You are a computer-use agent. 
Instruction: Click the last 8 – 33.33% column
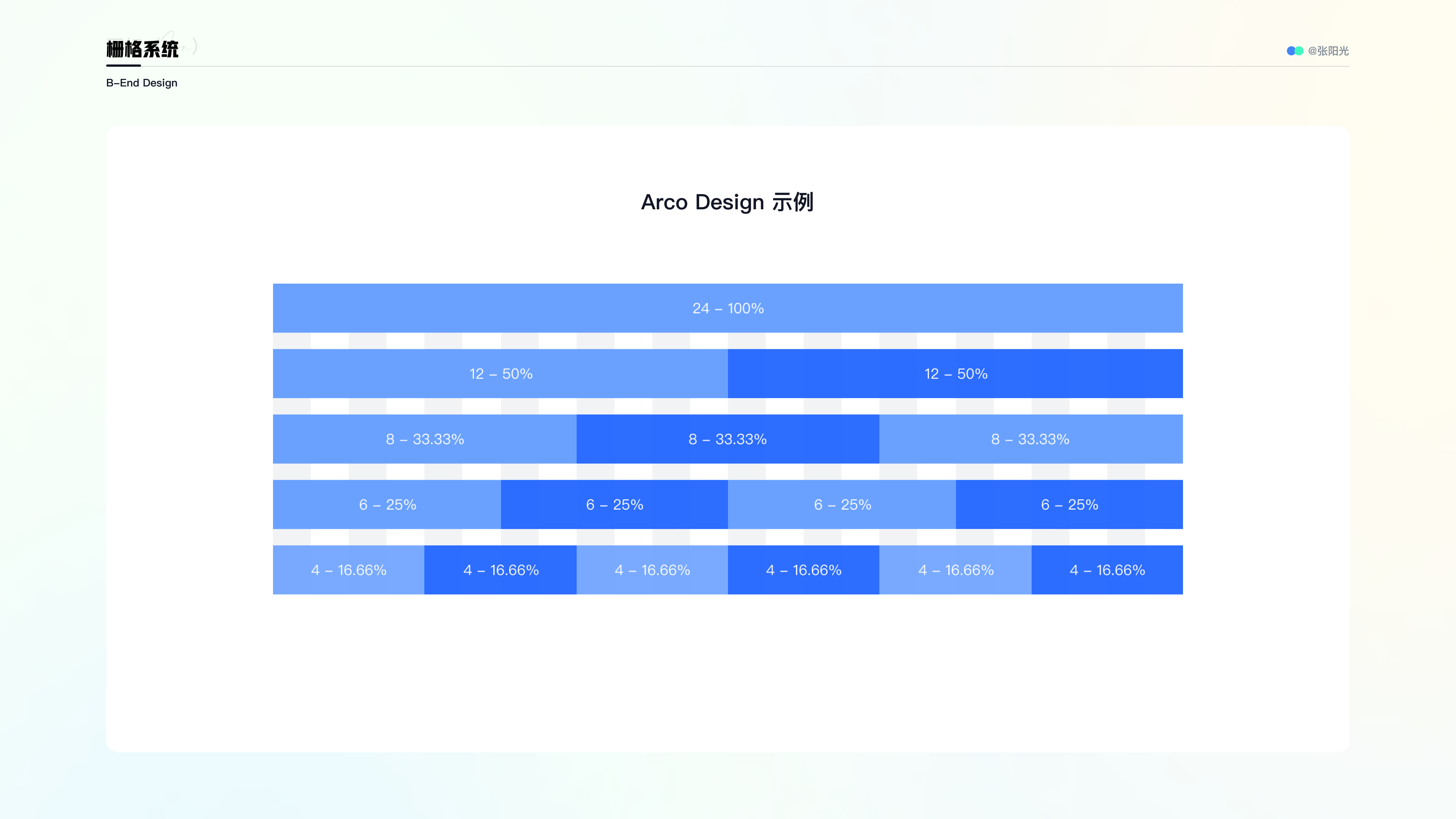point(1031,439)
